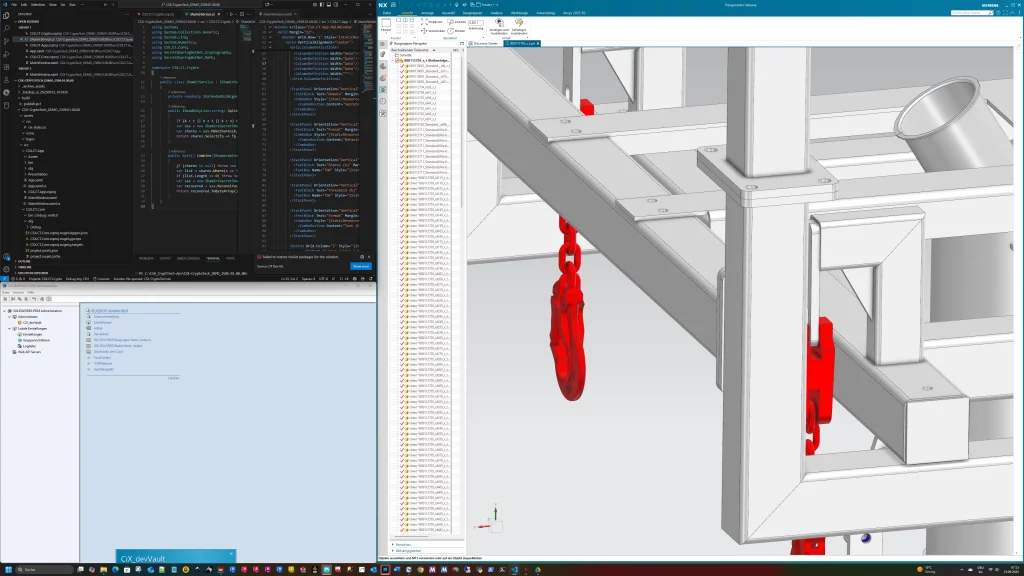Uncheck the second component in Baugruppen-Navigator

[x=404, y=70]
